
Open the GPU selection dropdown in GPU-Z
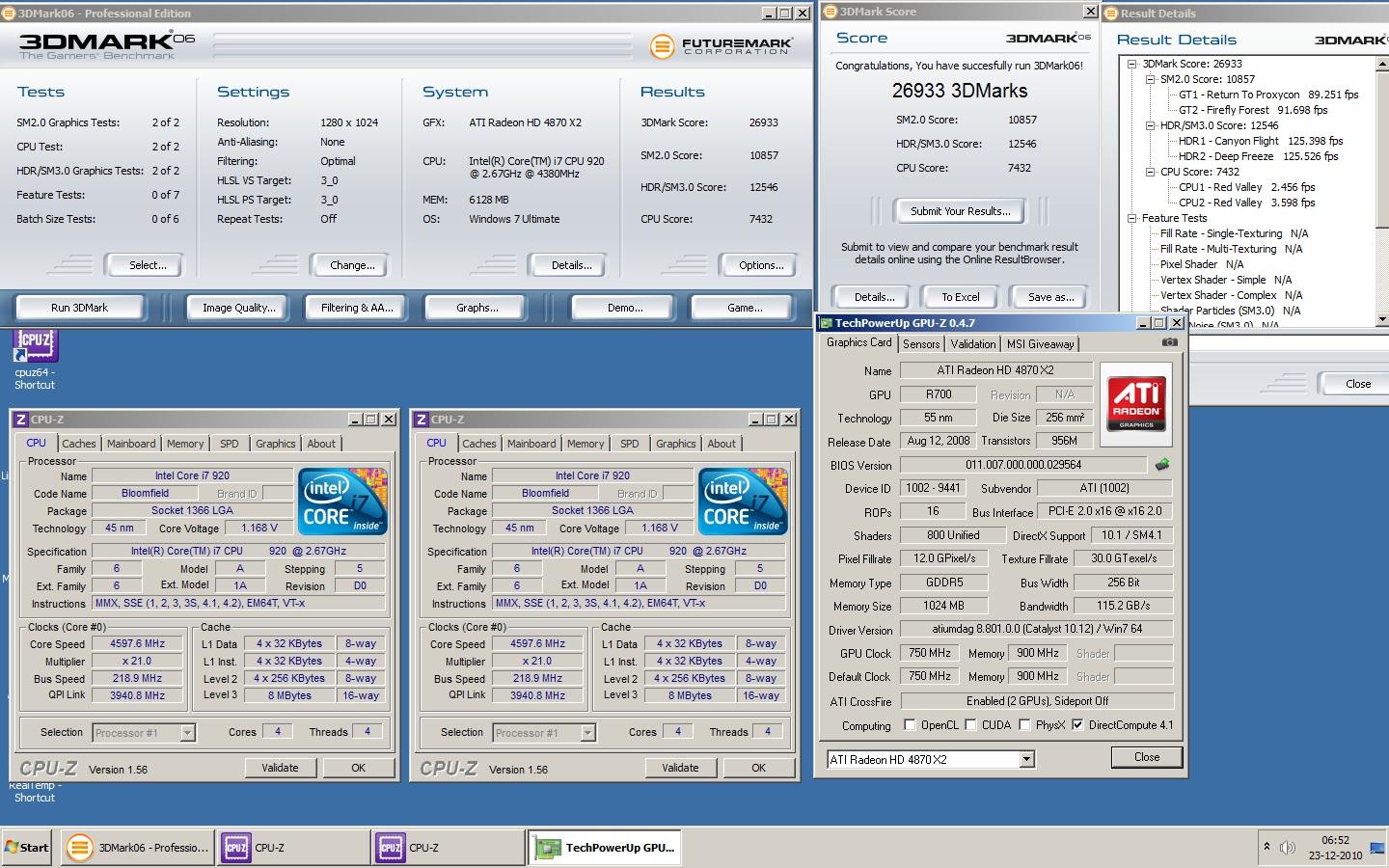click(1026, 759)
